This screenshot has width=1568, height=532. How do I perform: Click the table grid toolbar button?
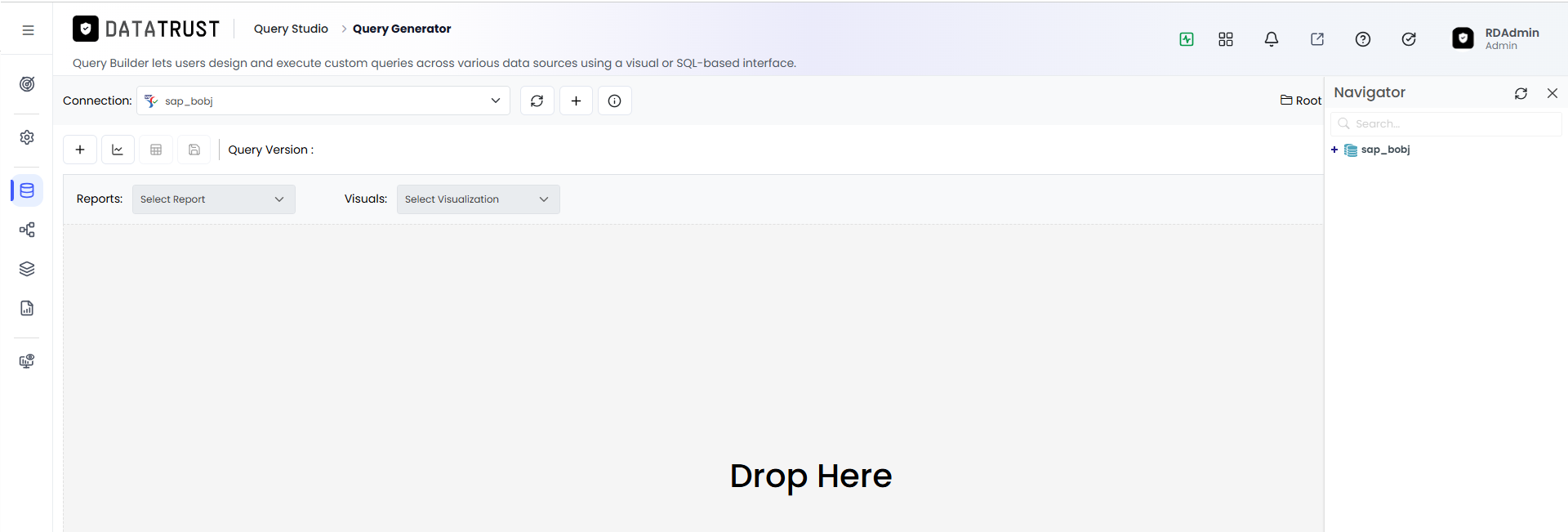[156, 150]
